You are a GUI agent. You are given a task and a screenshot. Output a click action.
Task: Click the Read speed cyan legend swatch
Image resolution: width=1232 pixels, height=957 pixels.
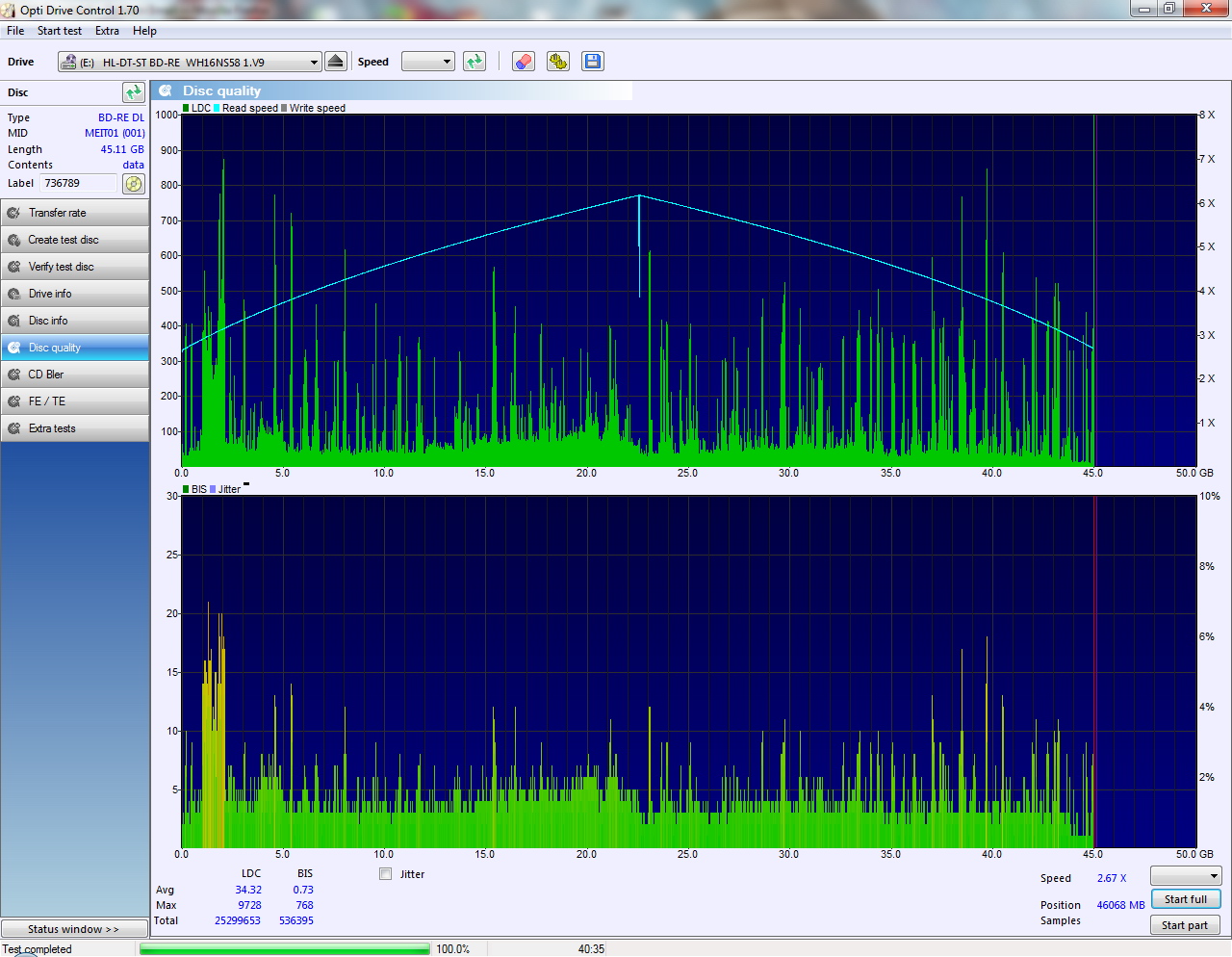[218, 108]
